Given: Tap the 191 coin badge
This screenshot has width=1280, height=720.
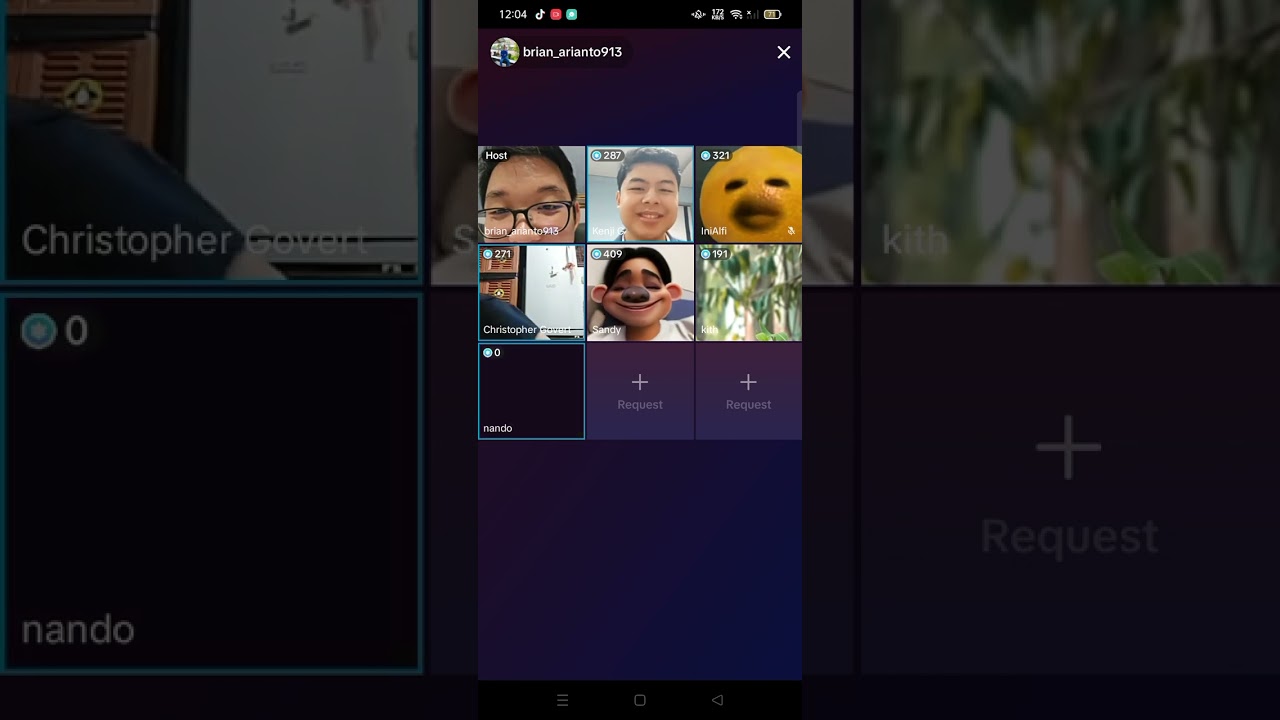Looking at the screenshot, I should 715,254.
